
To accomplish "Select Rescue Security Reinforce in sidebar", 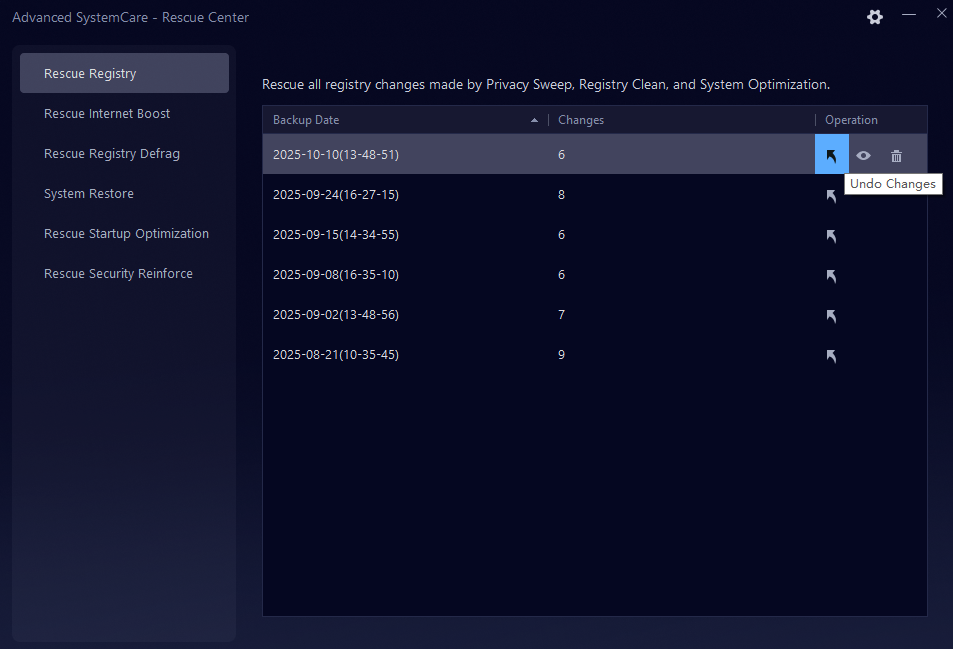I will 118,274.
